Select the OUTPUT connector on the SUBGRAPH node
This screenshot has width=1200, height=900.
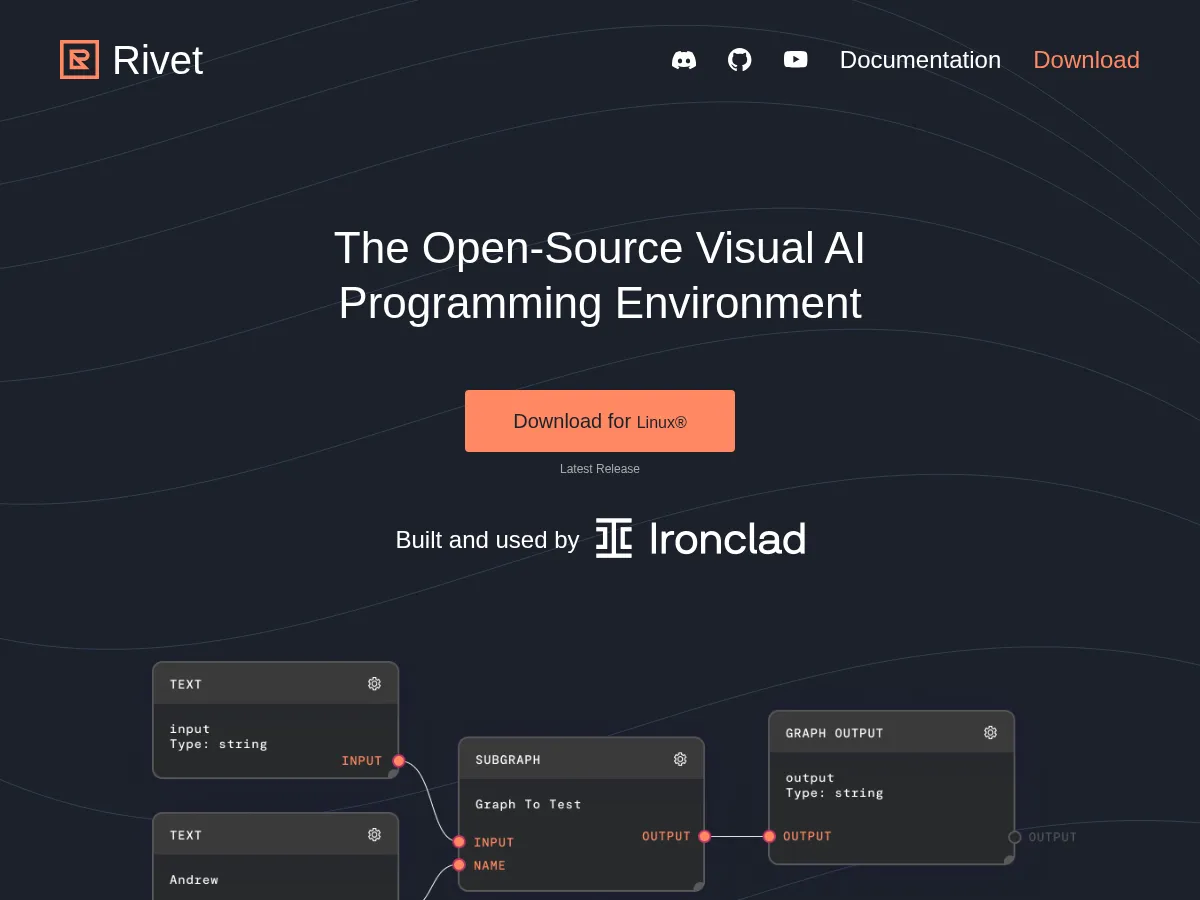(704, 836)
